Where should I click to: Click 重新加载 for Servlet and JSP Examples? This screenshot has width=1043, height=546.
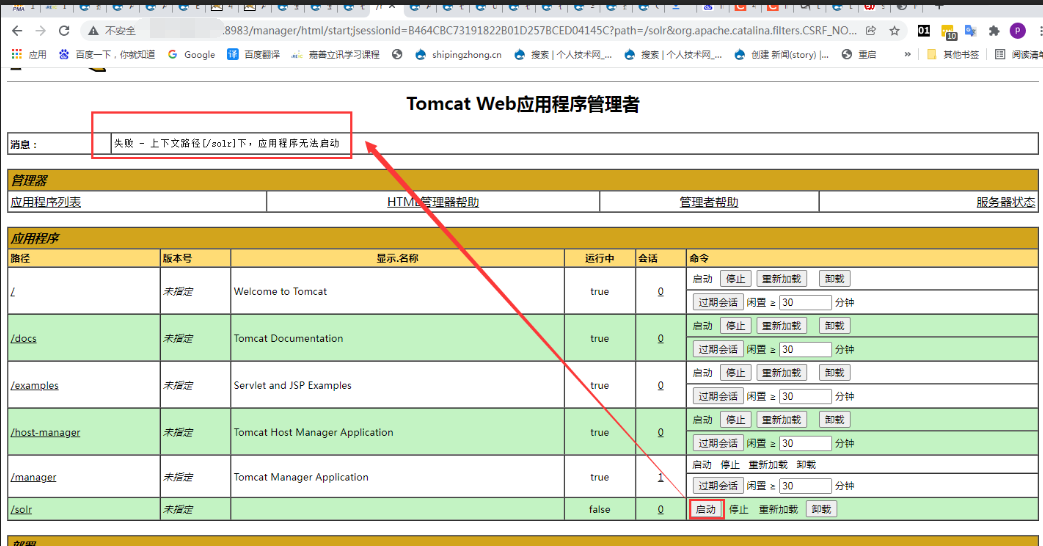[x=782, y=373]
